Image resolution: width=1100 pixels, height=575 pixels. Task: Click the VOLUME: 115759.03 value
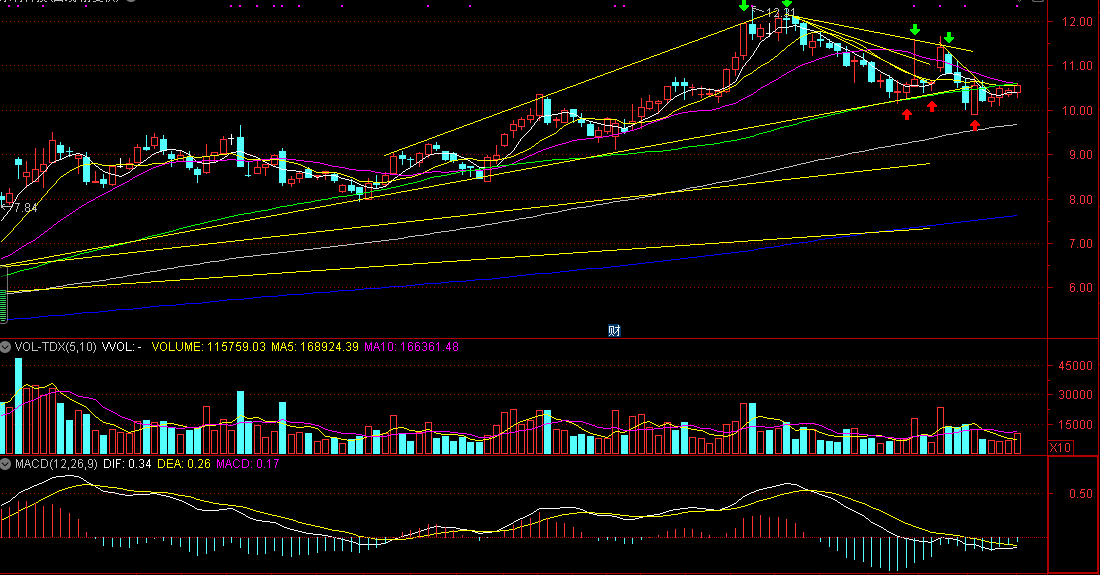click(x=208, y=347)
